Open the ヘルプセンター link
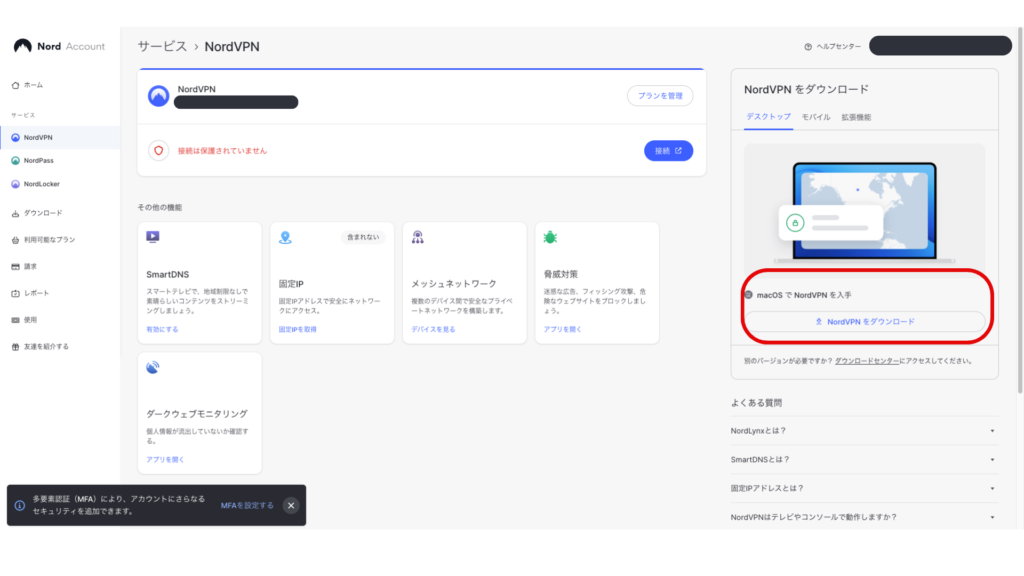The image size is (1024, 576). [x=832, y=47]
